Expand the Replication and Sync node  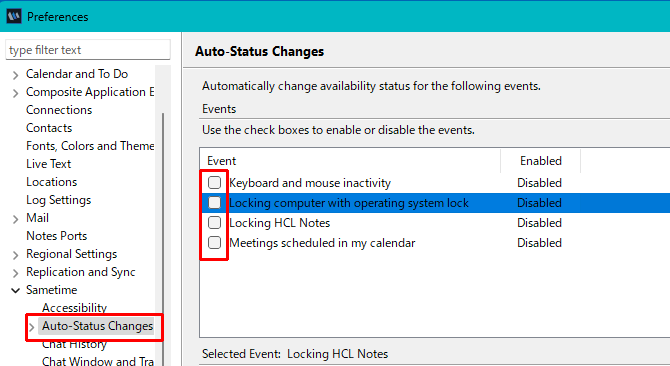coord(15,272)
